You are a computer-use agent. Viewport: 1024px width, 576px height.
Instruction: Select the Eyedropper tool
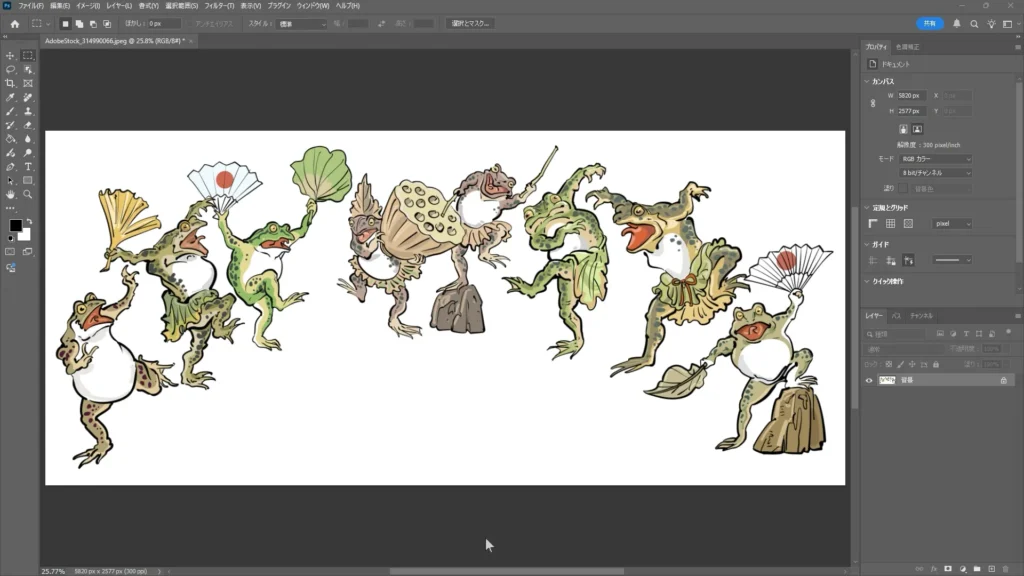(10, 97)
